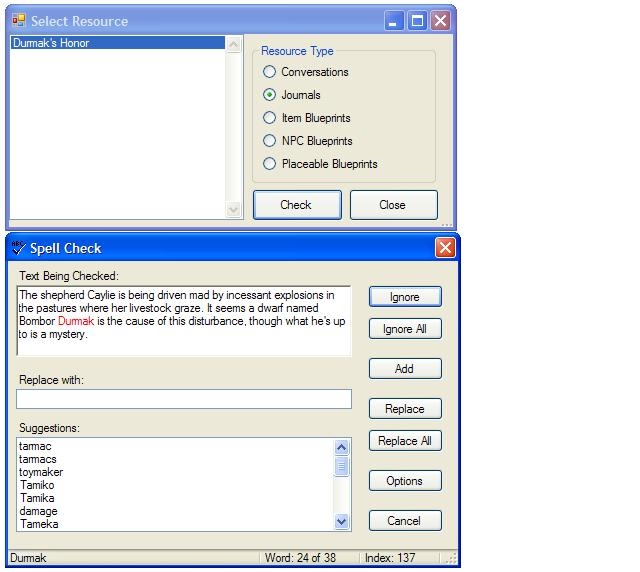Click Ignore All button
The image size is (640, 572).
coord(404,329)
